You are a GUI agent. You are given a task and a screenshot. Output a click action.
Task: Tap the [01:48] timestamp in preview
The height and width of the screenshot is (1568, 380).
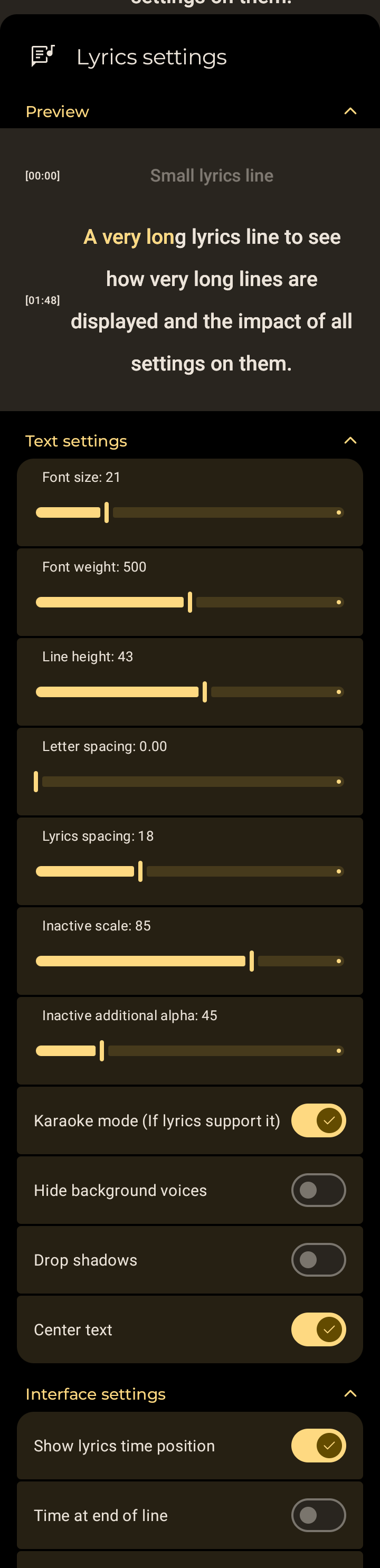[x=43, y=300]
